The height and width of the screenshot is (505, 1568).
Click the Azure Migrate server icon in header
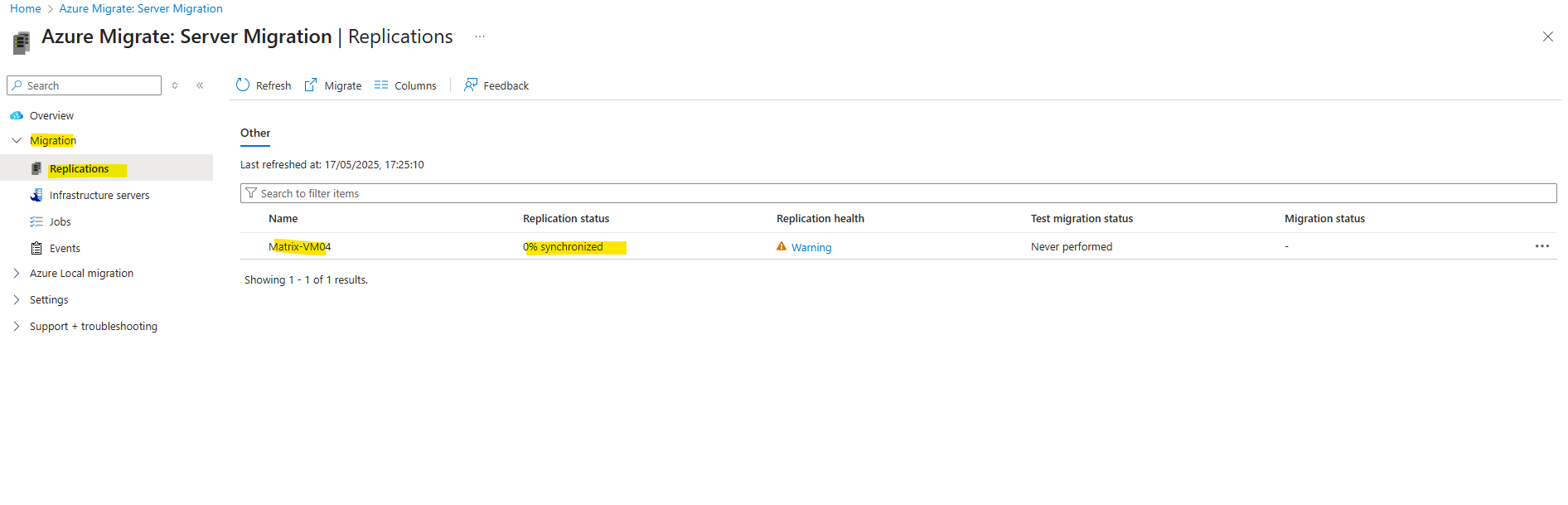(22, 42)
